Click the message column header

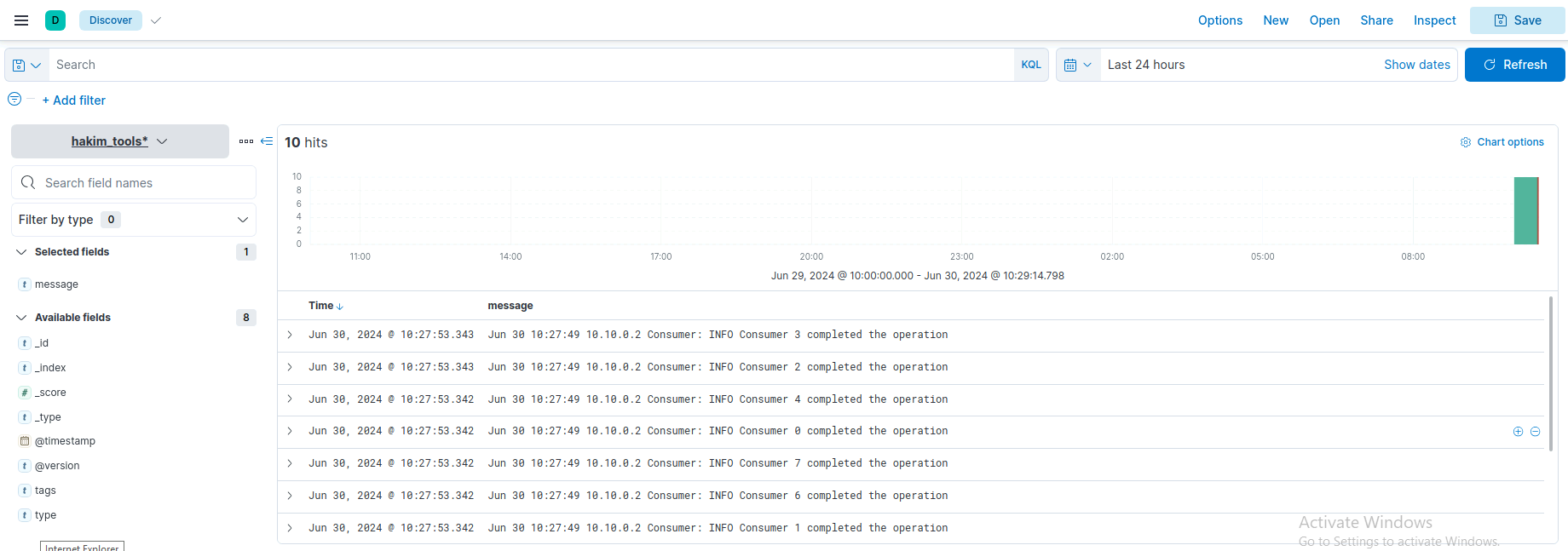click(x=510, y=306)
